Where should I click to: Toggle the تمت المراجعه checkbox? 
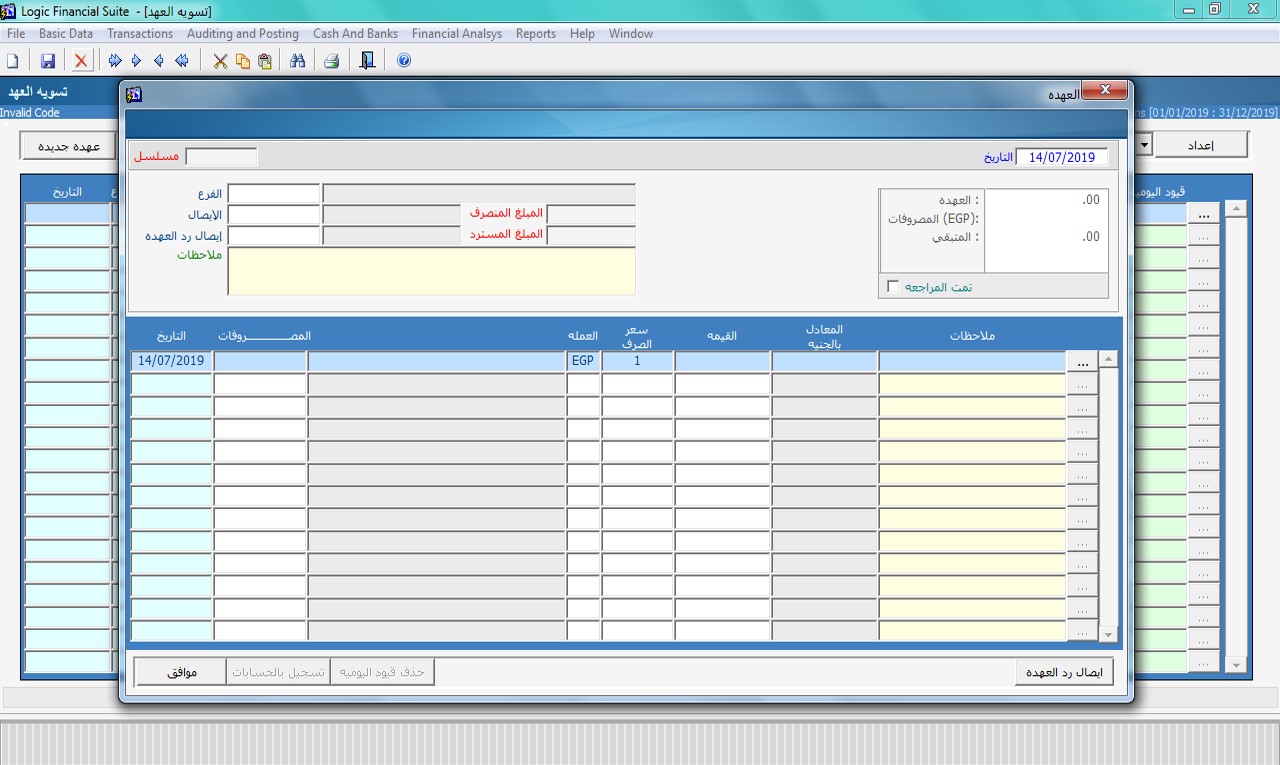[x=893, y=287]
